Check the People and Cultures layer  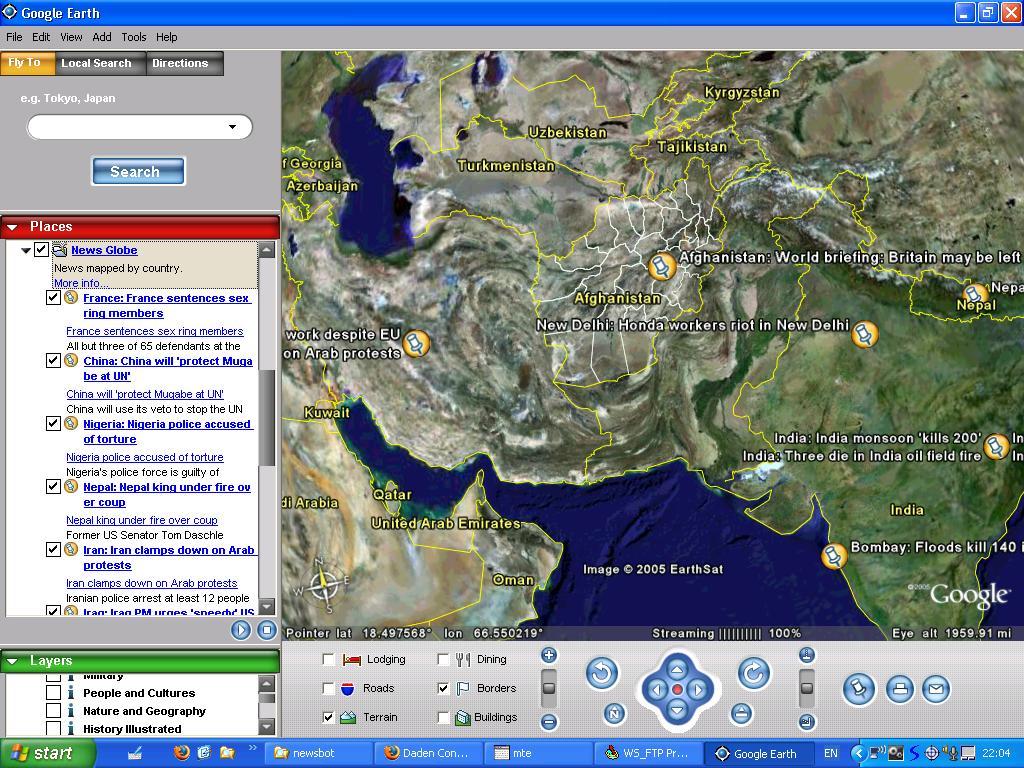pyautogui.click(x=54, y=693)
